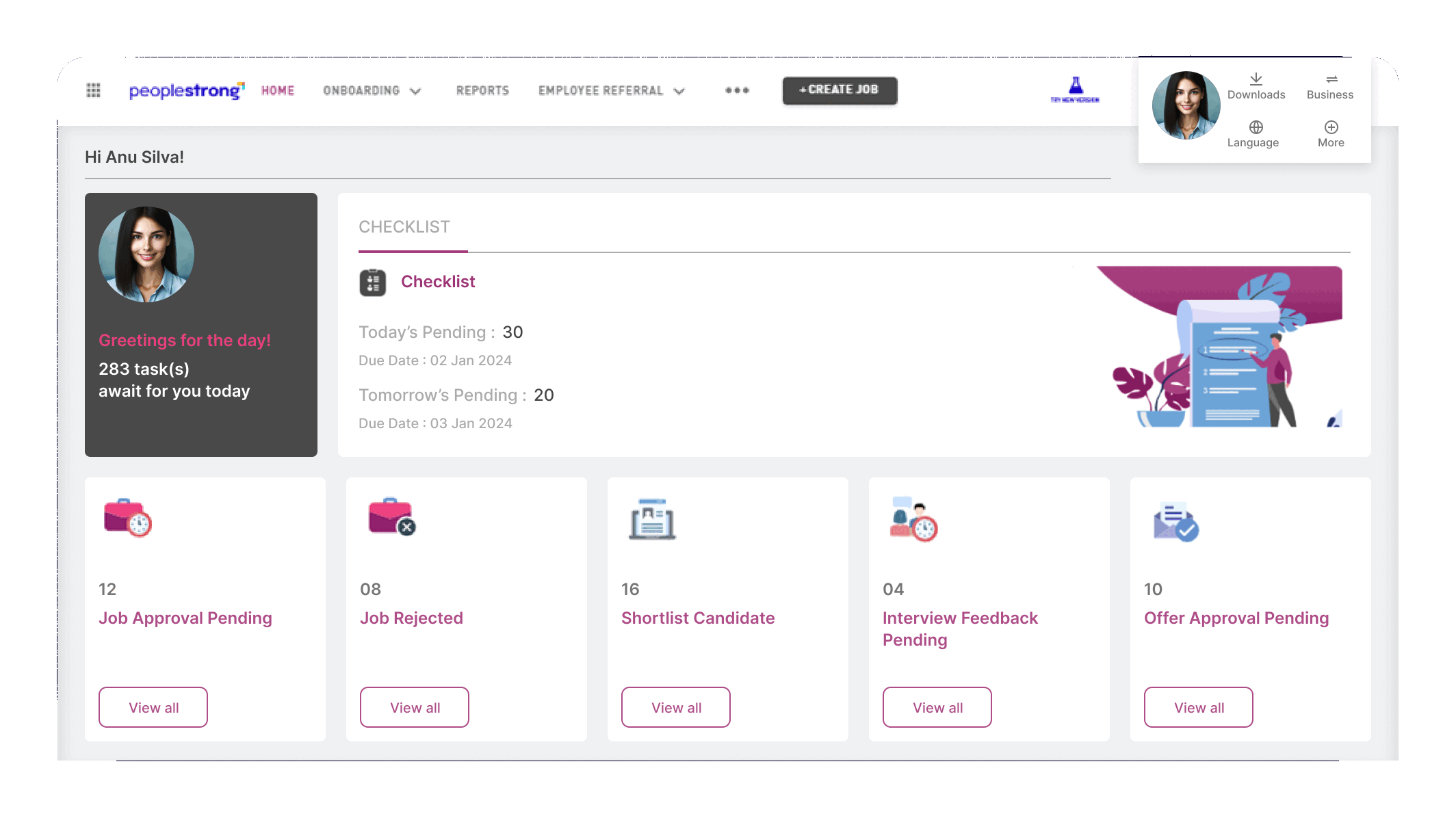Open the app grid launcher icon
The height and width of the screenshot is (818, 1456).
pyautogui.click(x=94, y=90)
